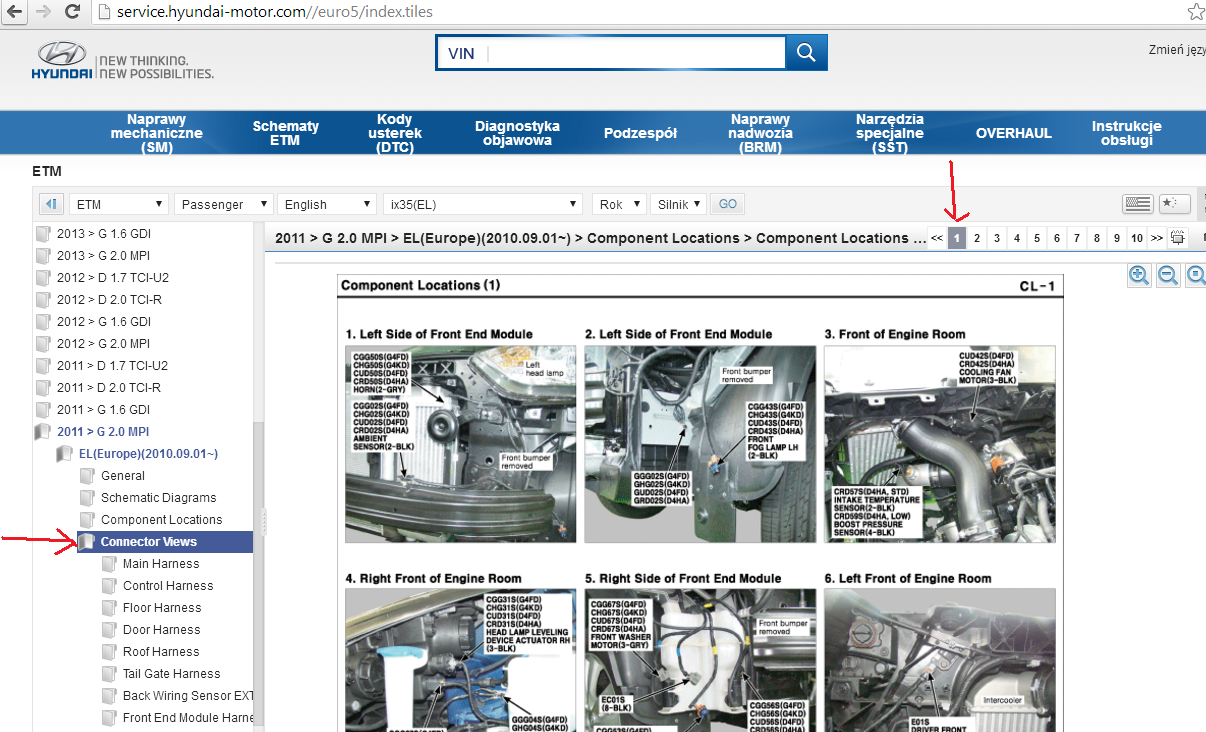Open the ix35(EL) model dropdown
This screenshot has width=1206, height=732.
482,204
